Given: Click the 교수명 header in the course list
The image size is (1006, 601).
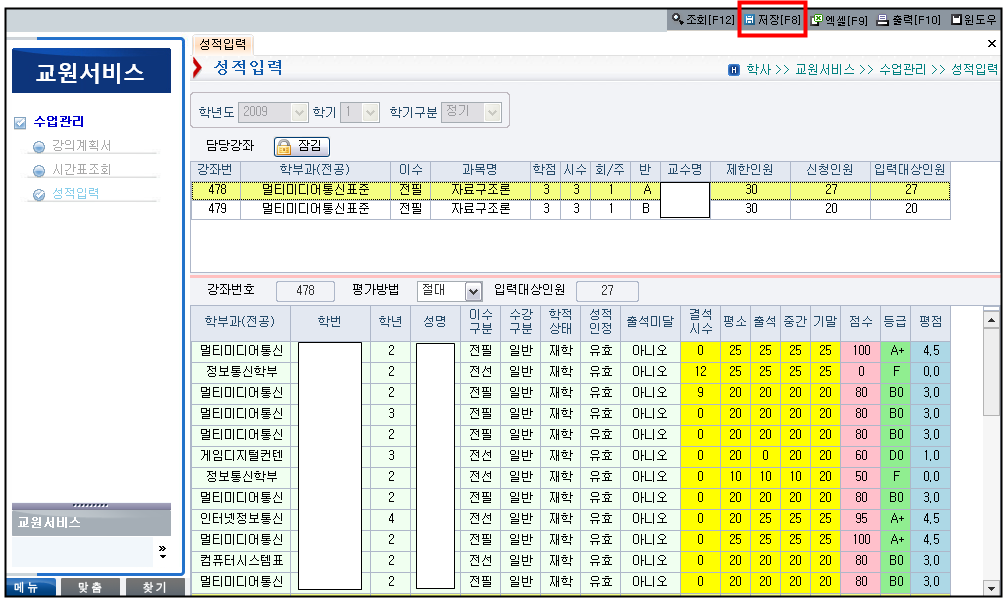Looking at the screenshot, I should click(685, 171).
